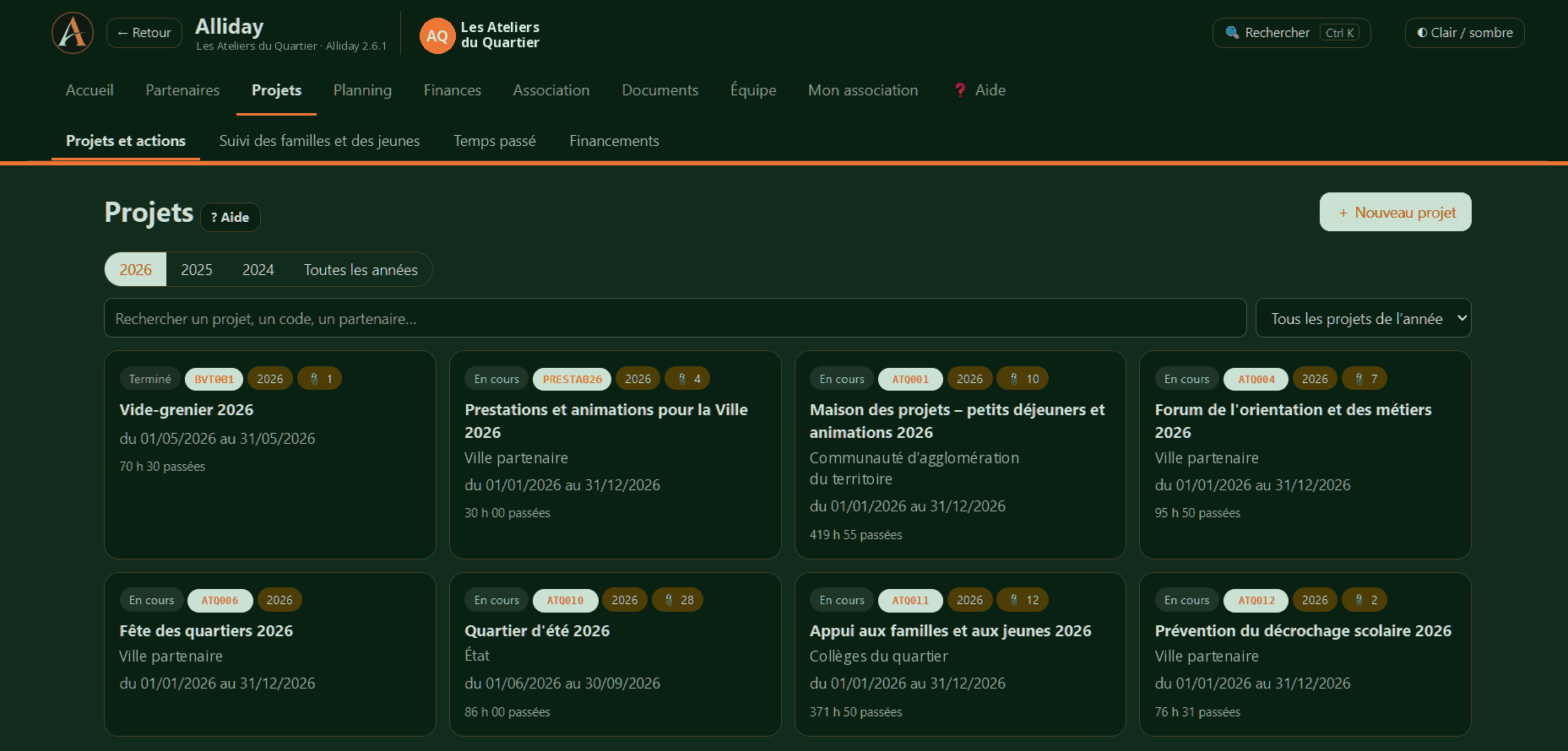Expand the Tous les projets de l'année dropdown
Image resolution: width=1568 pixels, height=751 pixels.
click(x=1363, y=318)
